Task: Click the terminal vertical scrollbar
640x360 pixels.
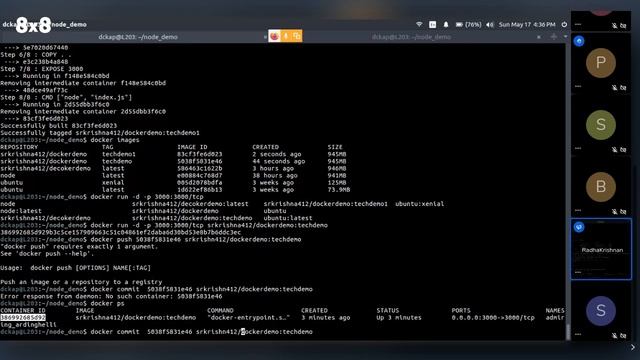Action: 568,332
